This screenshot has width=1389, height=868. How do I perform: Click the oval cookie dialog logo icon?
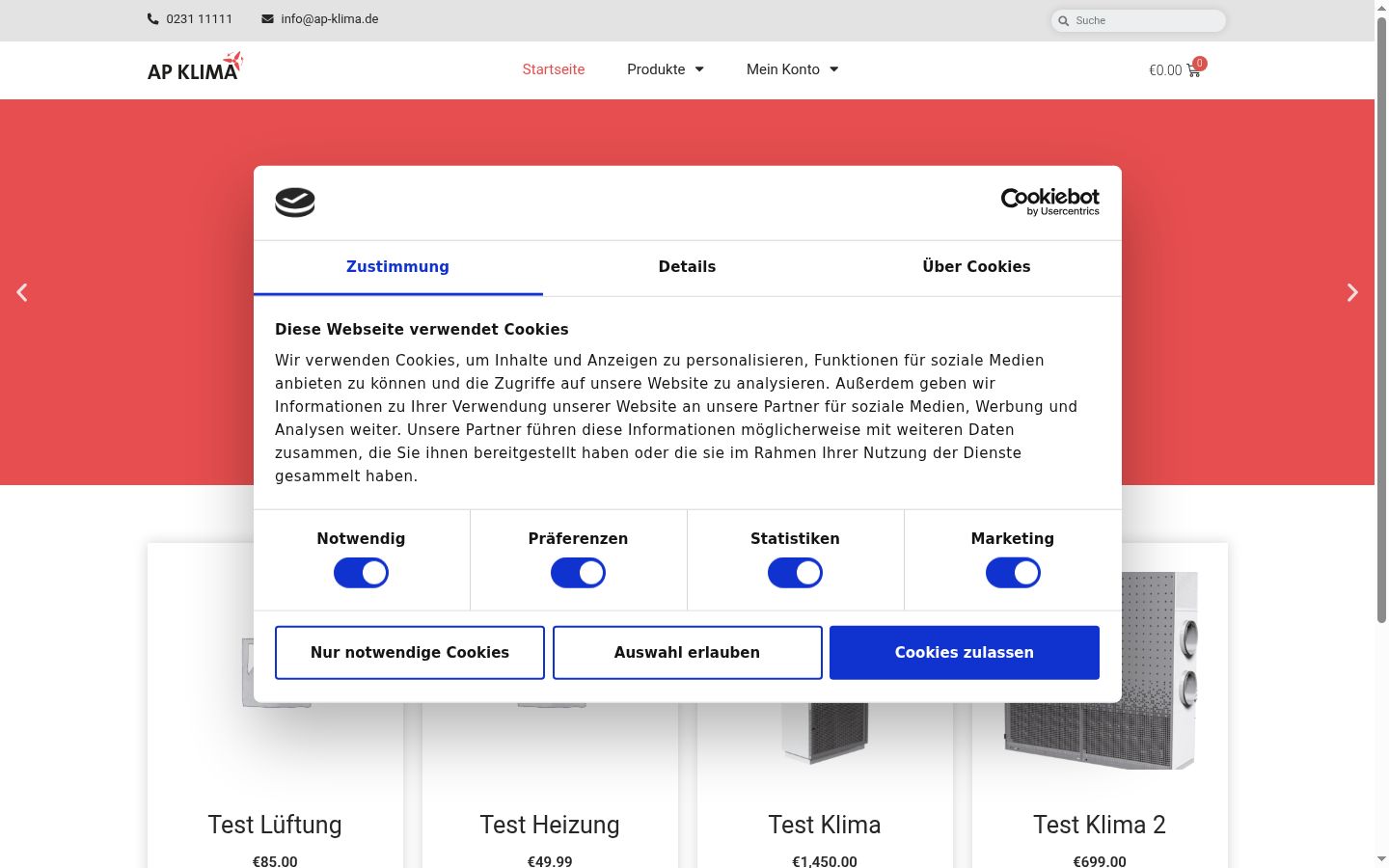tap(295, 203)
